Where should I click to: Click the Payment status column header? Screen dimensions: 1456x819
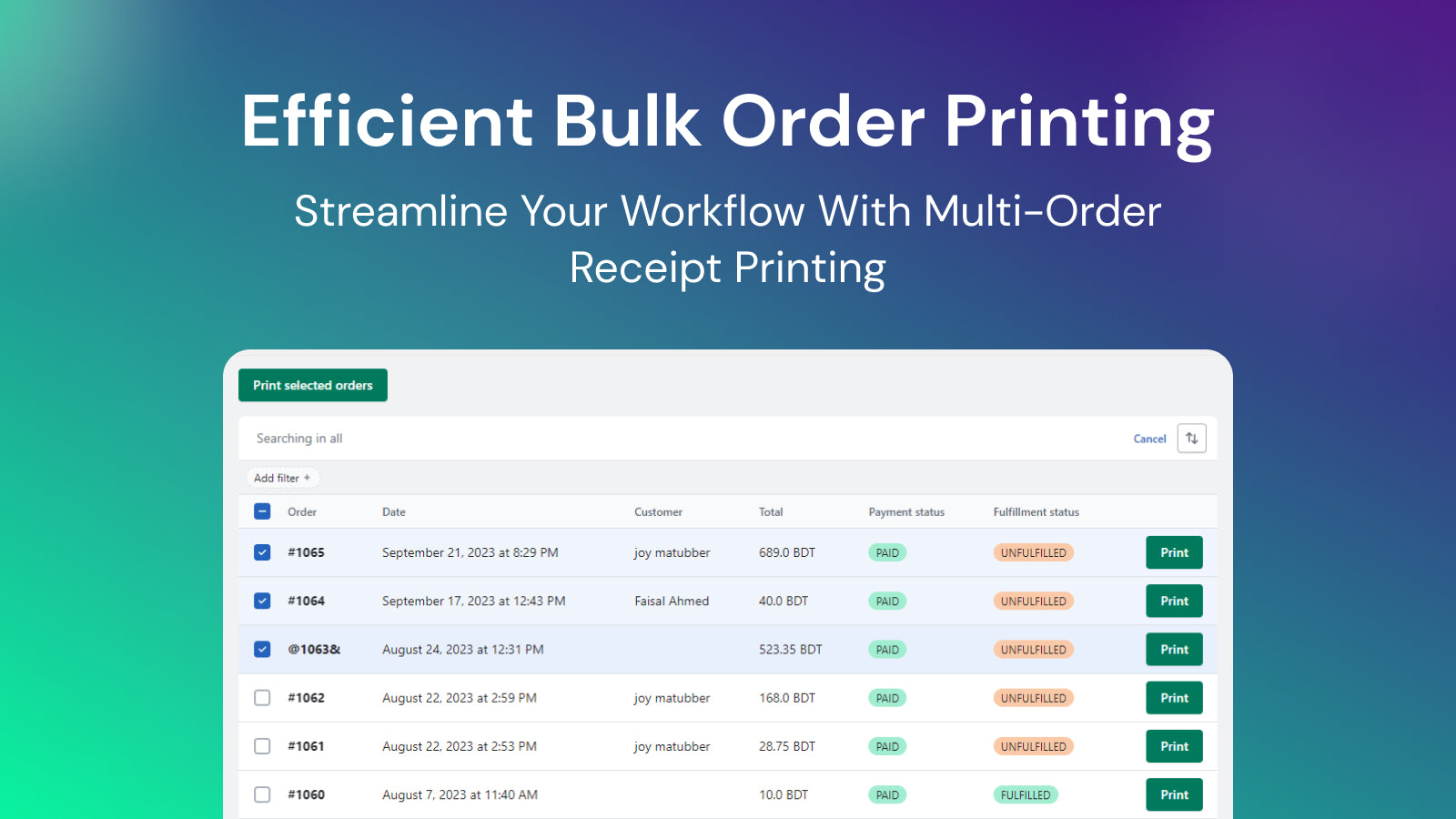905,511
